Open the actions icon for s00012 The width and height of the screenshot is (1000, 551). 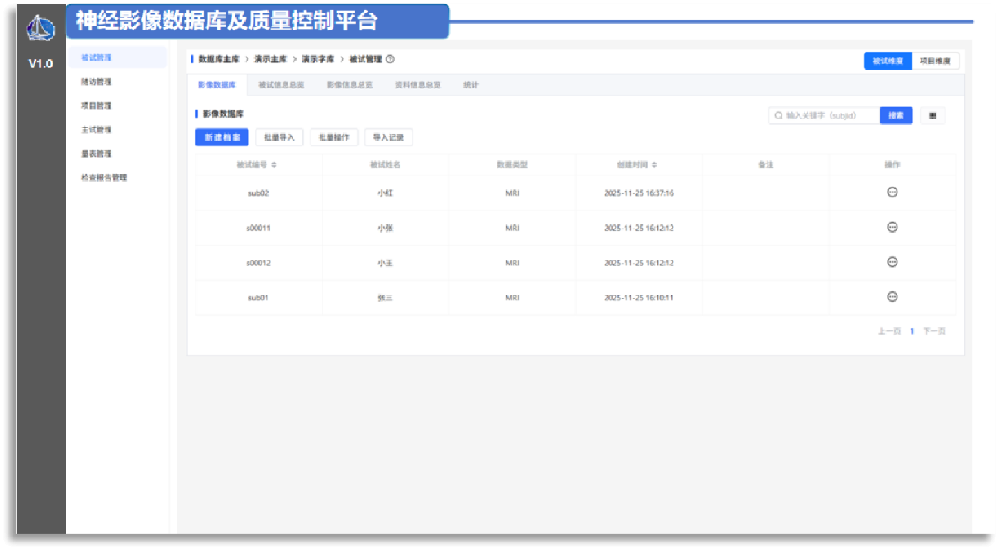click(x=892, y=262)
